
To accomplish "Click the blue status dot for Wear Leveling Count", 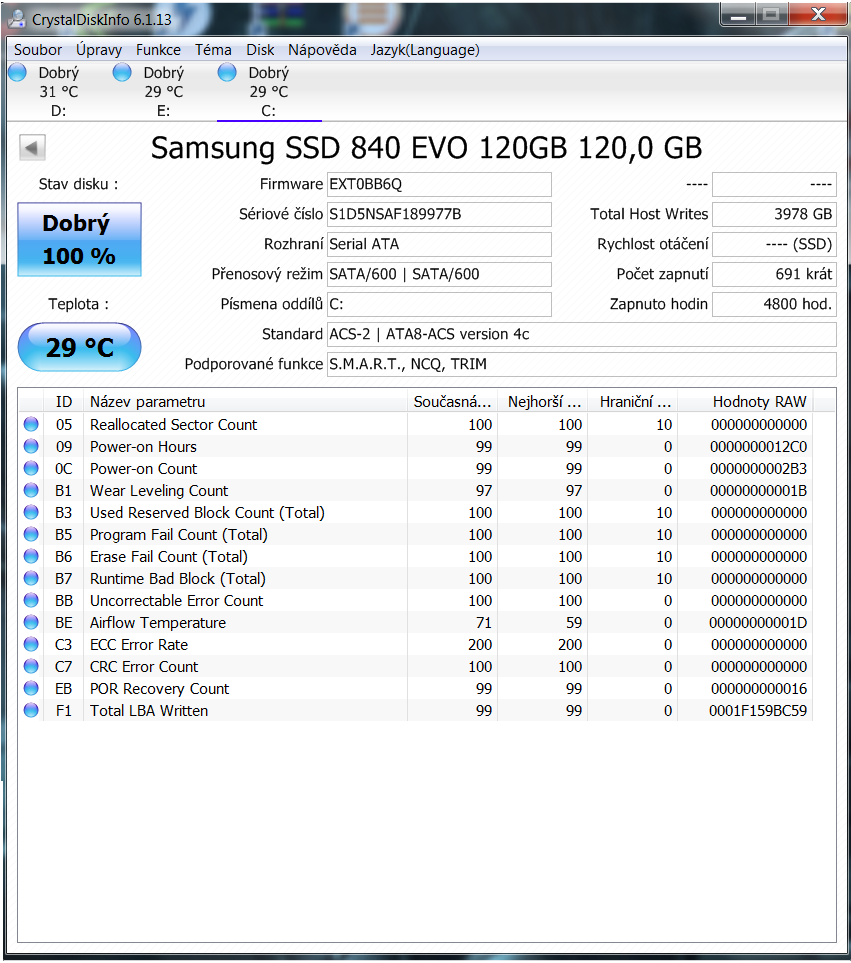I will 31,490.
